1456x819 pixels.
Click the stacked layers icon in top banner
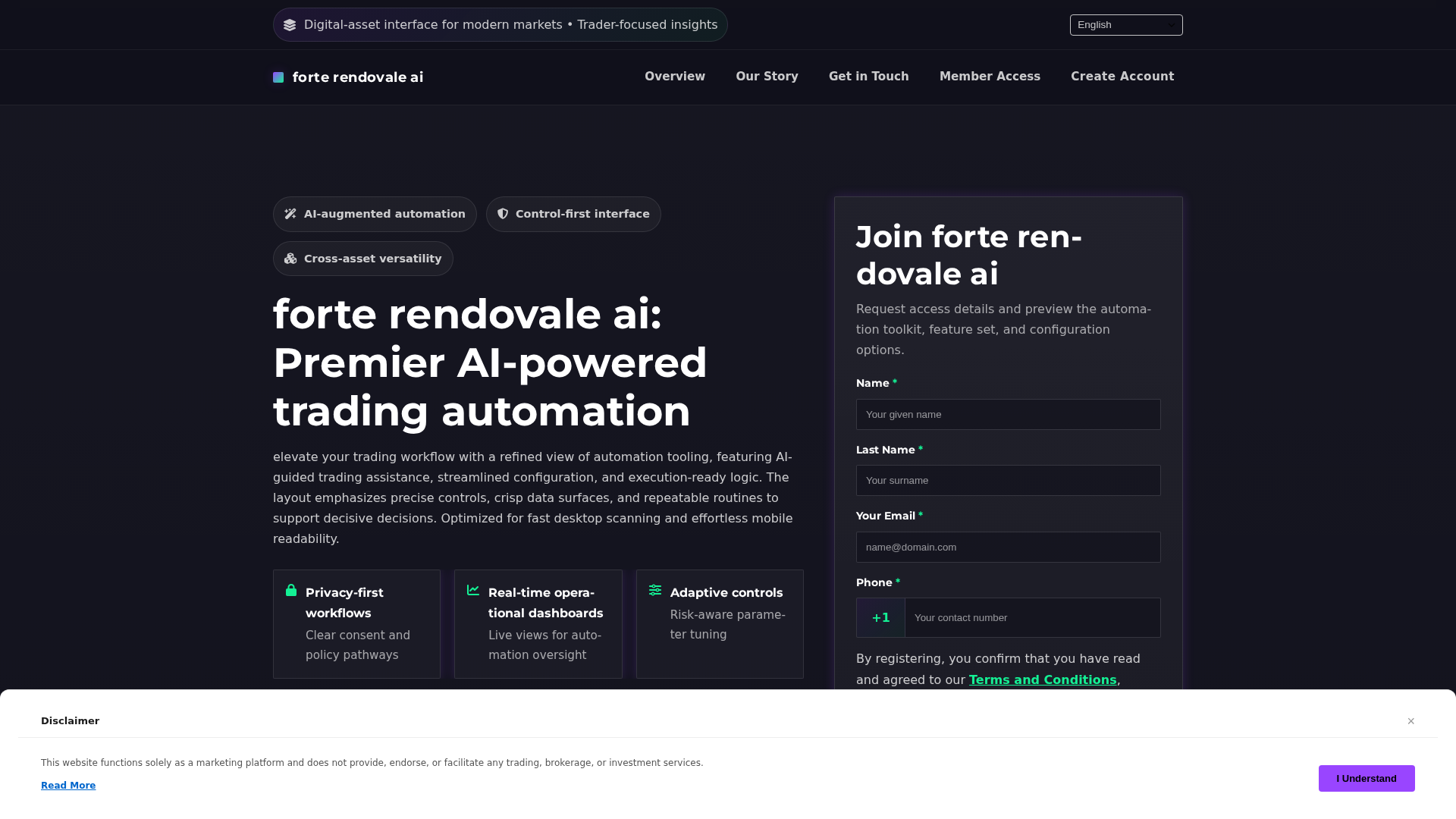[290, 25]
